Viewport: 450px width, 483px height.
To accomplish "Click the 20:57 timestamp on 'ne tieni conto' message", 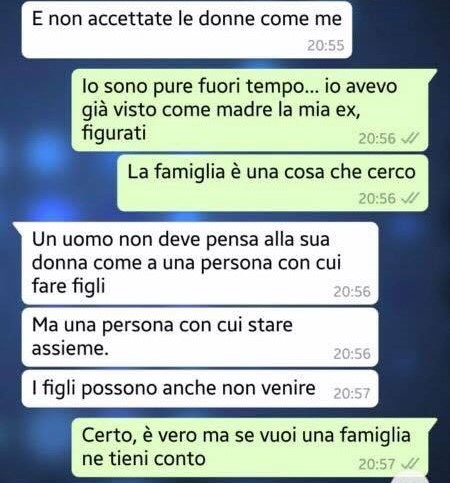I will coord(377,464).
